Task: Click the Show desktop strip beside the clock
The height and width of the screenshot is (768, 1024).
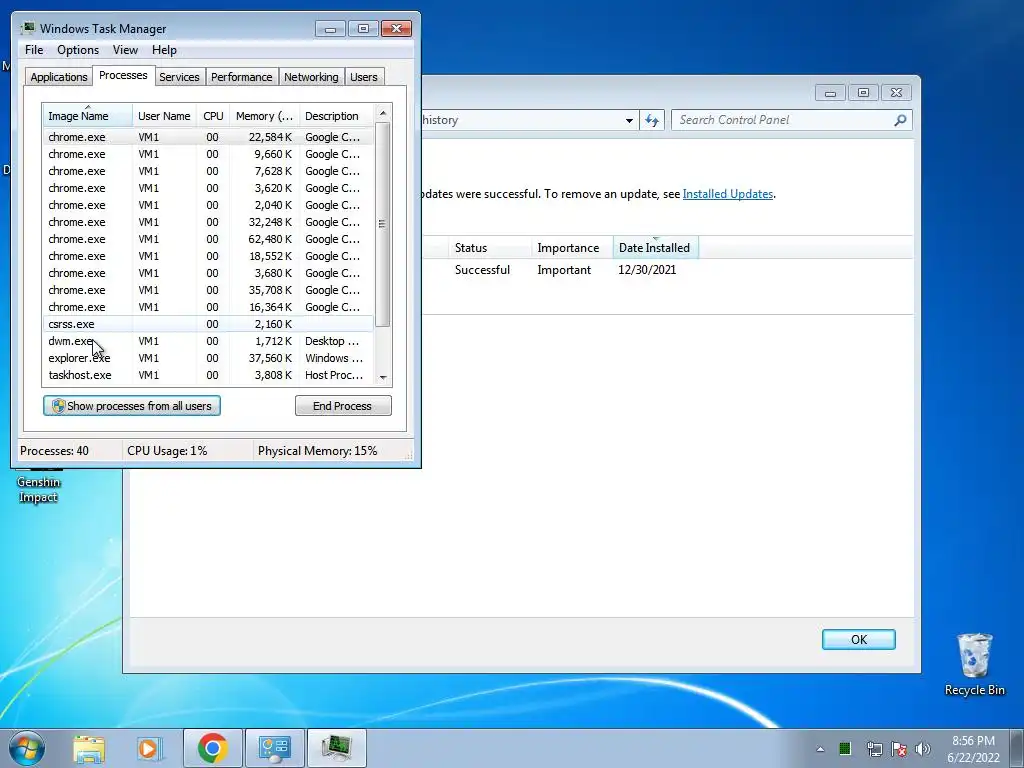Action: [1017, 748]
